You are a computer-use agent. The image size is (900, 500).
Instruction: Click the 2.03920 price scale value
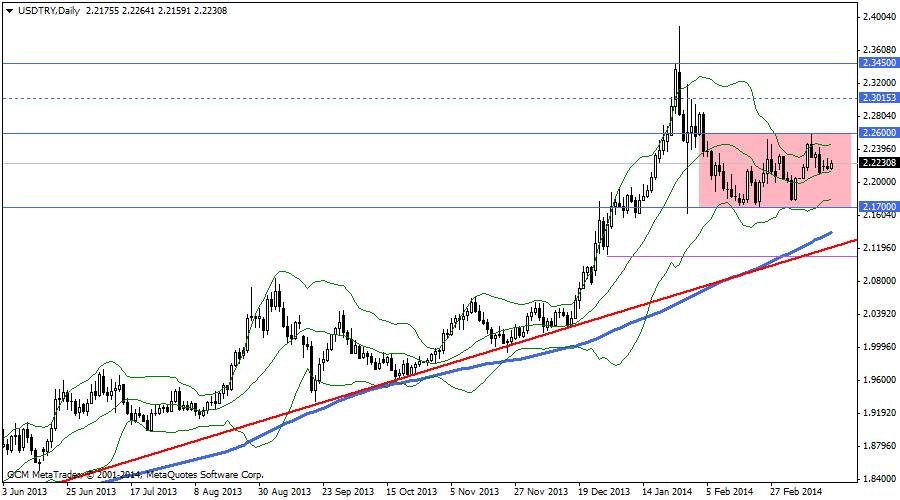(x=879, y=314)
